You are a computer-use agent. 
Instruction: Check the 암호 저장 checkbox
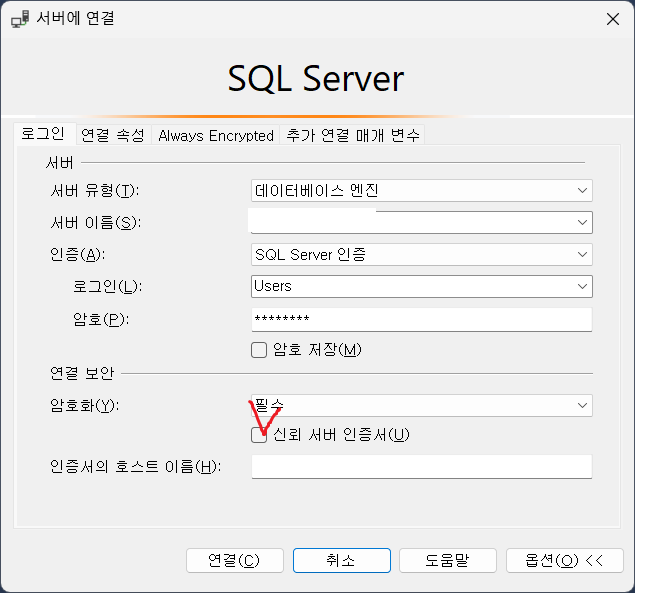[x=259, y=350]
